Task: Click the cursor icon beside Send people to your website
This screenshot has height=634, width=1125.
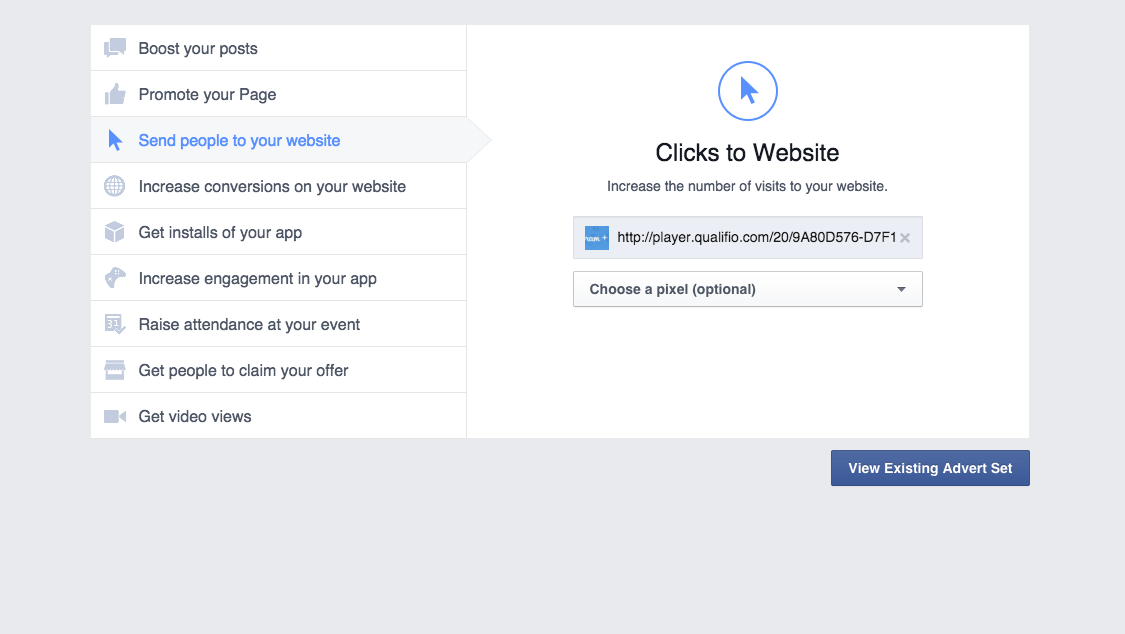Action: point(115,140)
